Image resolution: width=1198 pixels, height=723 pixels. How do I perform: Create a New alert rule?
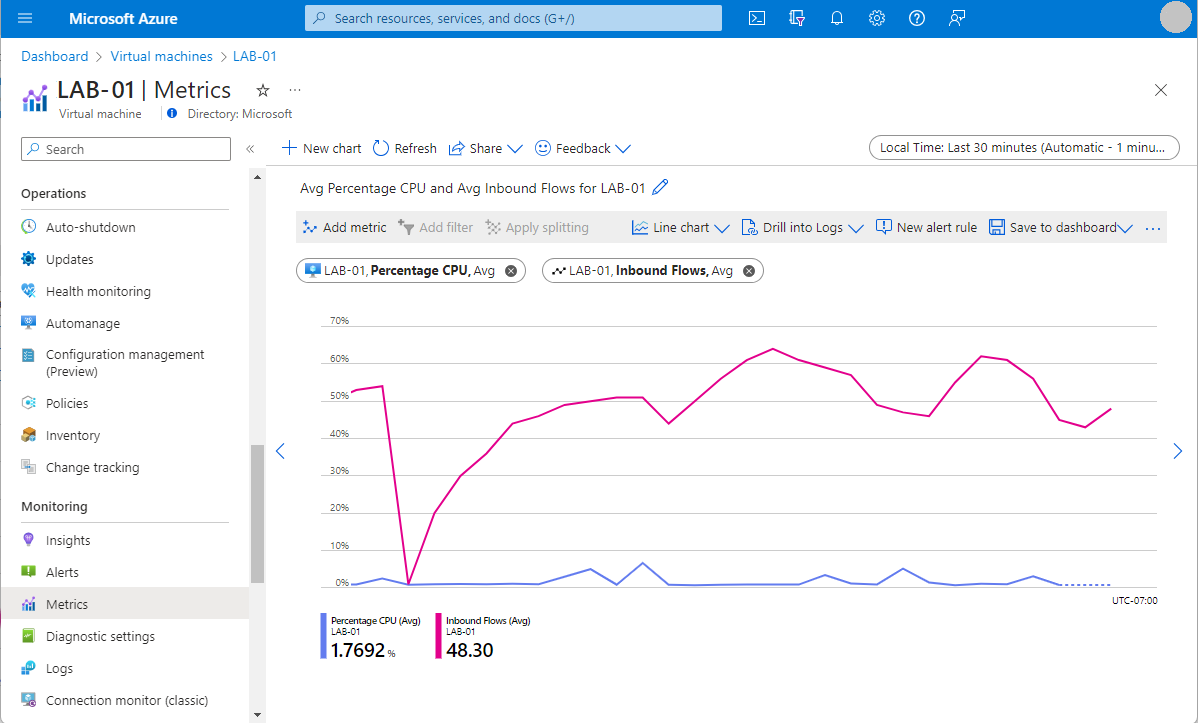926,228
